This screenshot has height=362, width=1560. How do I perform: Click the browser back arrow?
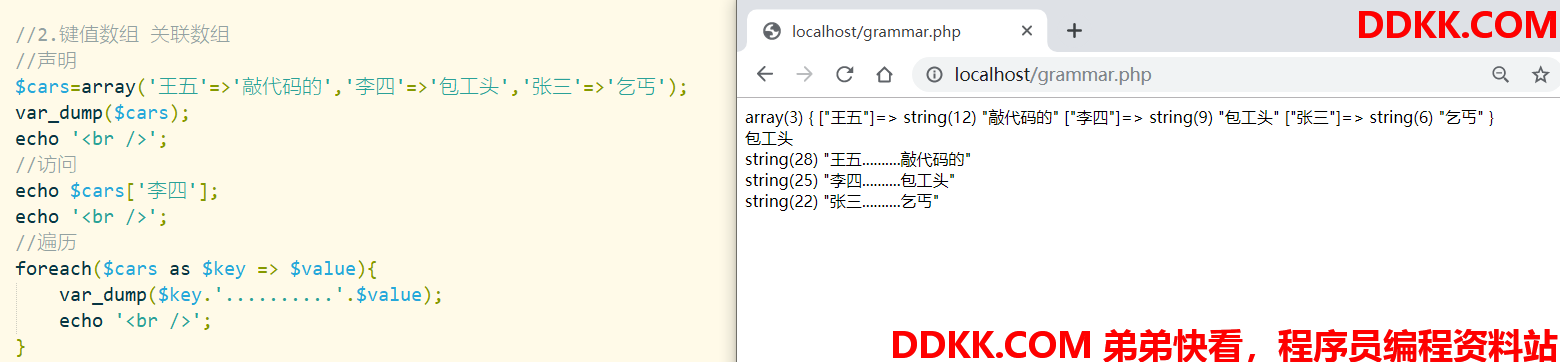click(765, 74)
